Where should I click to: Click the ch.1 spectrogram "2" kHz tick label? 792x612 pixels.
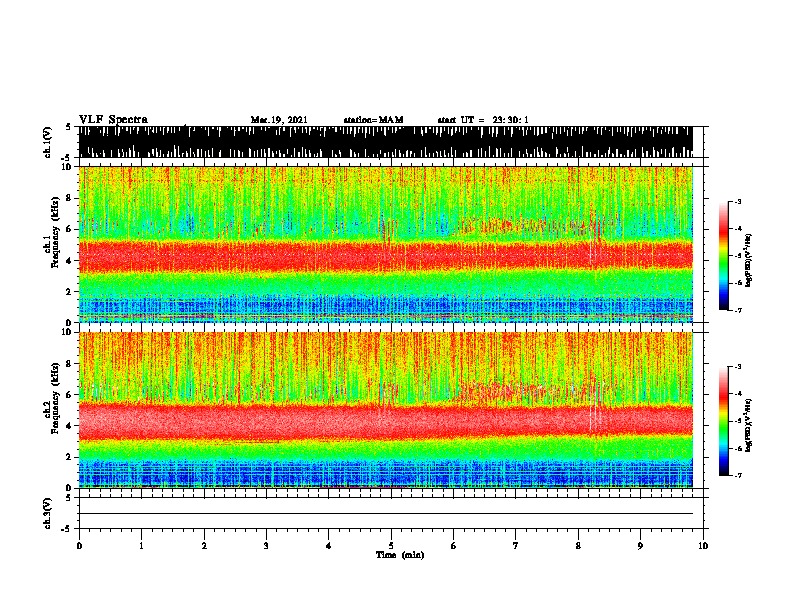point(69,291)
